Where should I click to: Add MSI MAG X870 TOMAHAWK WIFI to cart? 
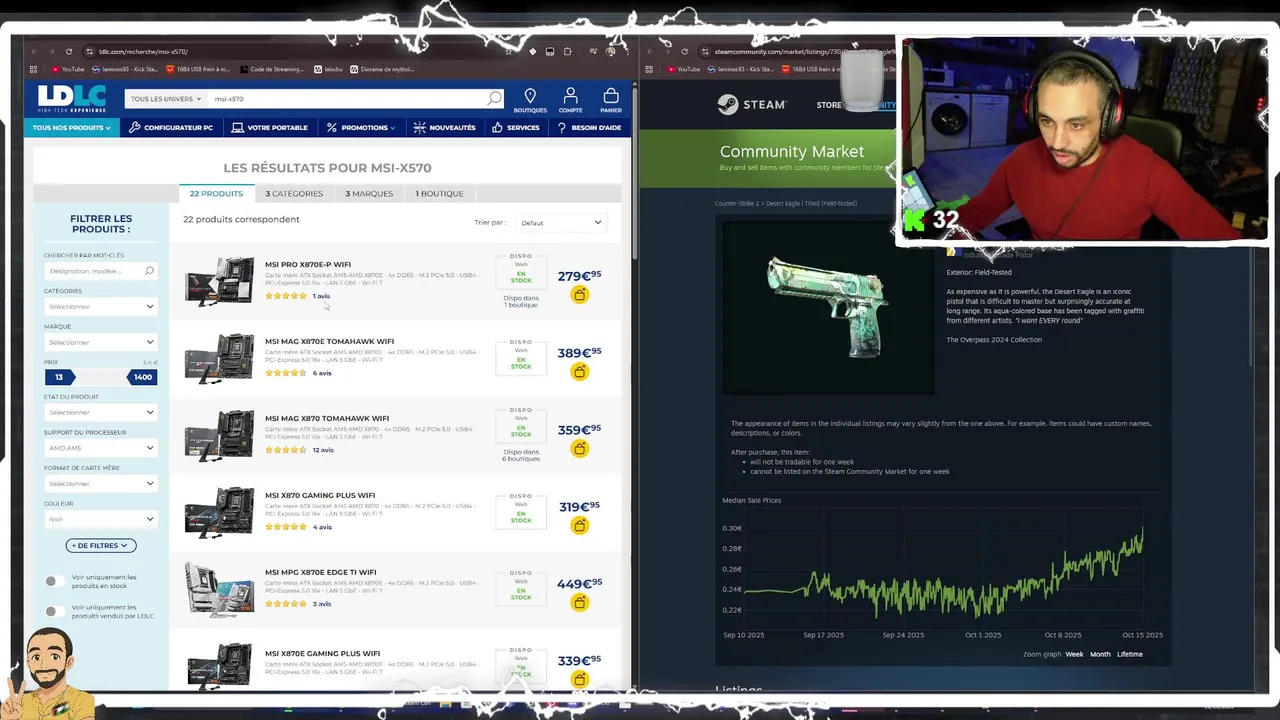click(x=580, y=449)
